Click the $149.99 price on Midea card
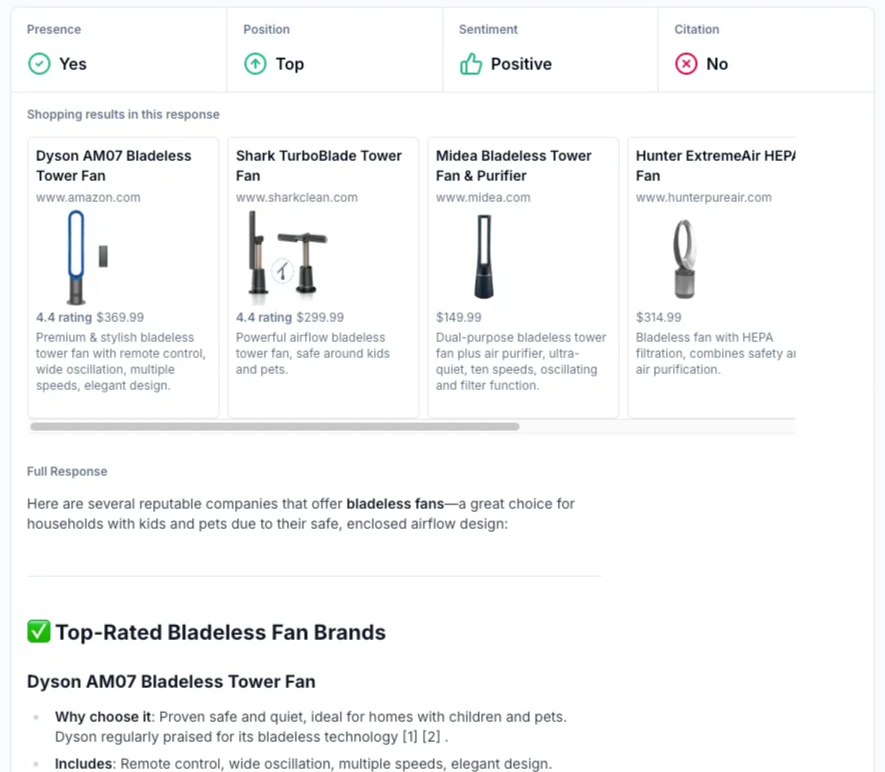The image size is (885, 772). click(x=458, y=317)
